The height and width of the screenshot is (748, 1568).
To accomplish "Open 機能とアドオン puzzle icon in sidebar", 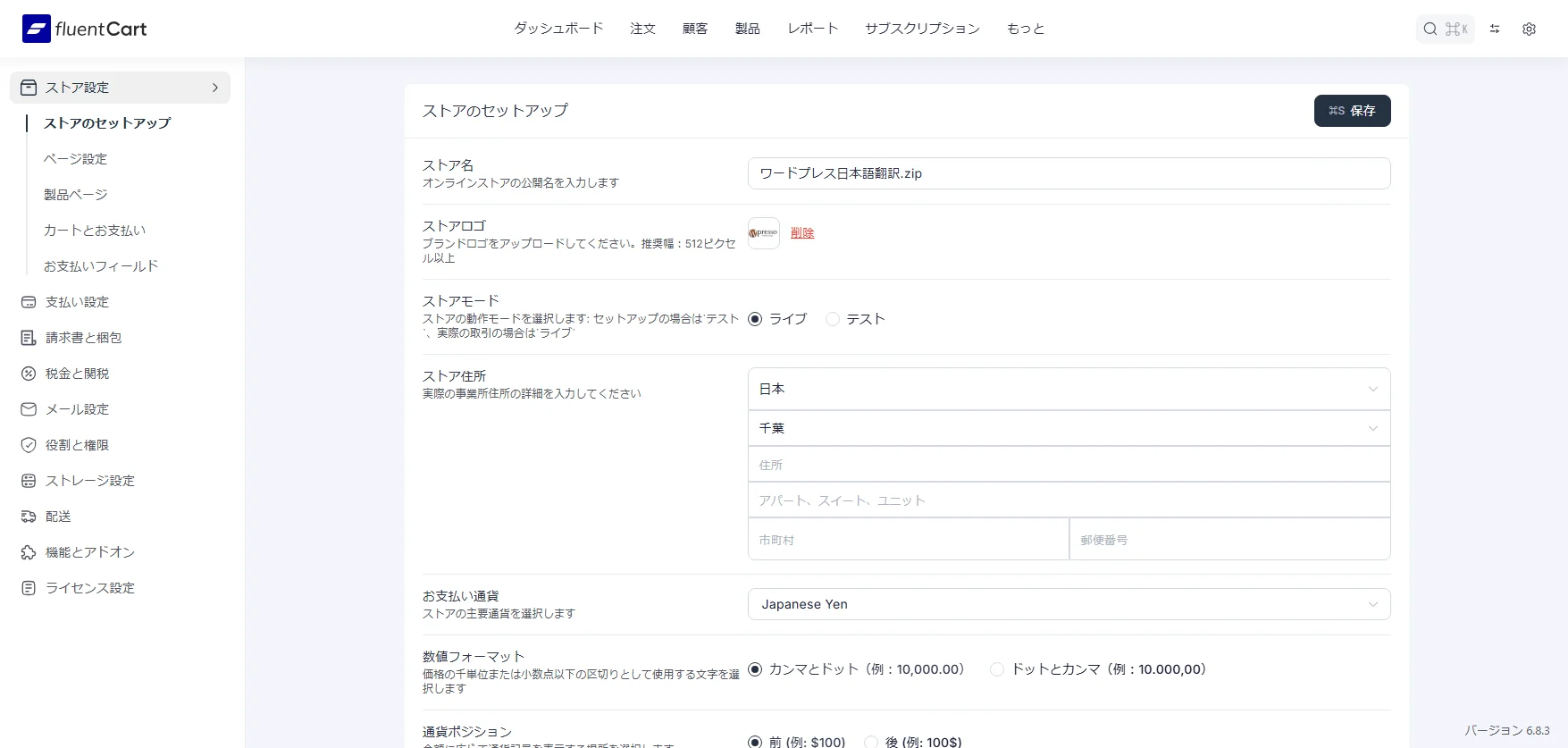I will 29,552.
